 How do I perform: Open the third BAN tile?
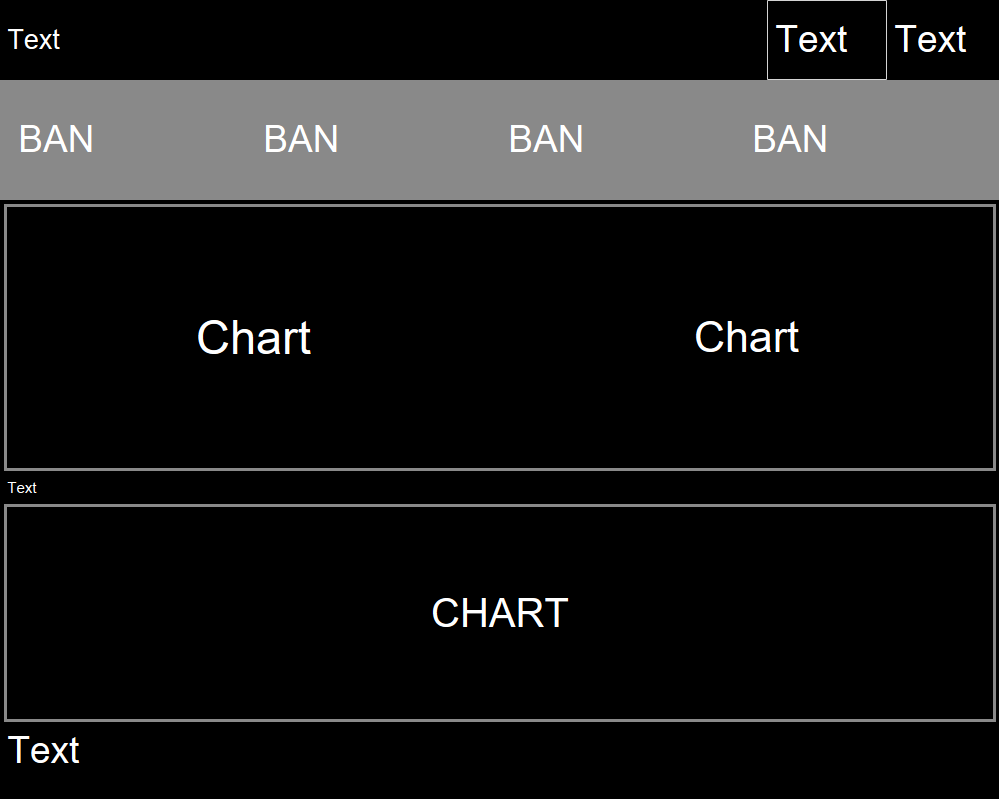tap(546, 139)
